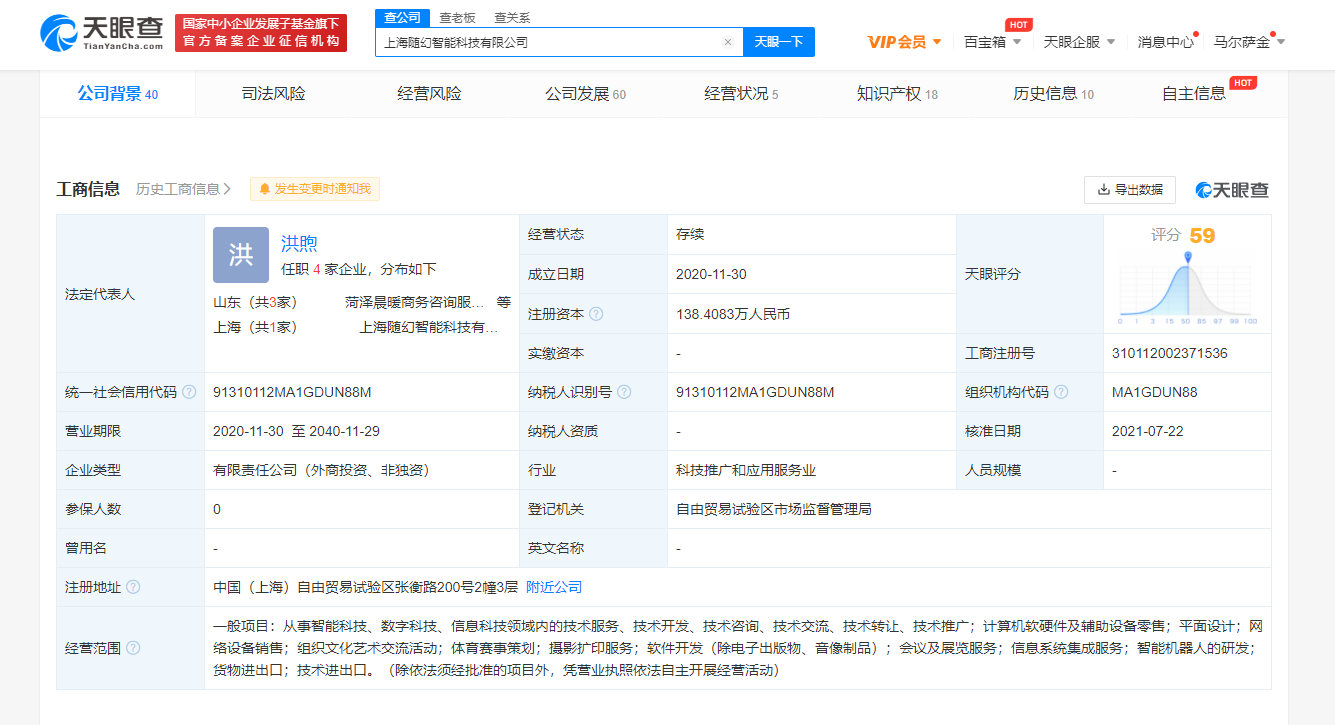The width and height of the screenshot is (1335, 725).
Task: Click the 洪 legal representative avatar
Action: [x=241, y=255]
